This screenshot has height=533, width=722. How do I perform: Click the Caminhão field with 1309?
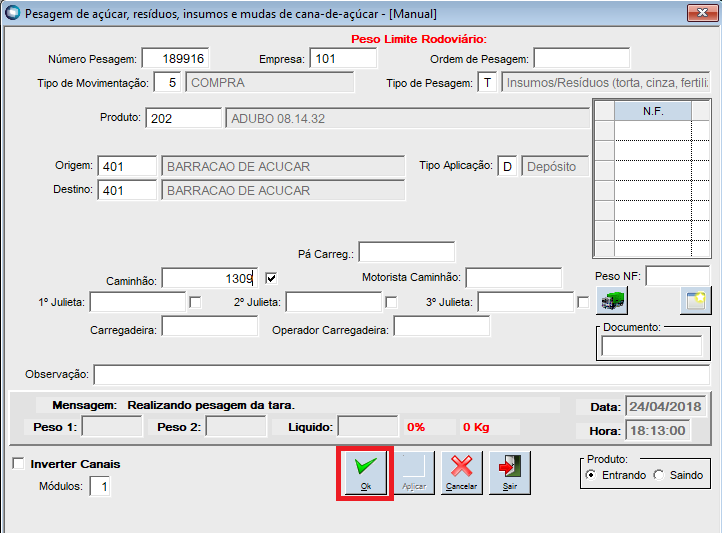[x=210, y=278]
